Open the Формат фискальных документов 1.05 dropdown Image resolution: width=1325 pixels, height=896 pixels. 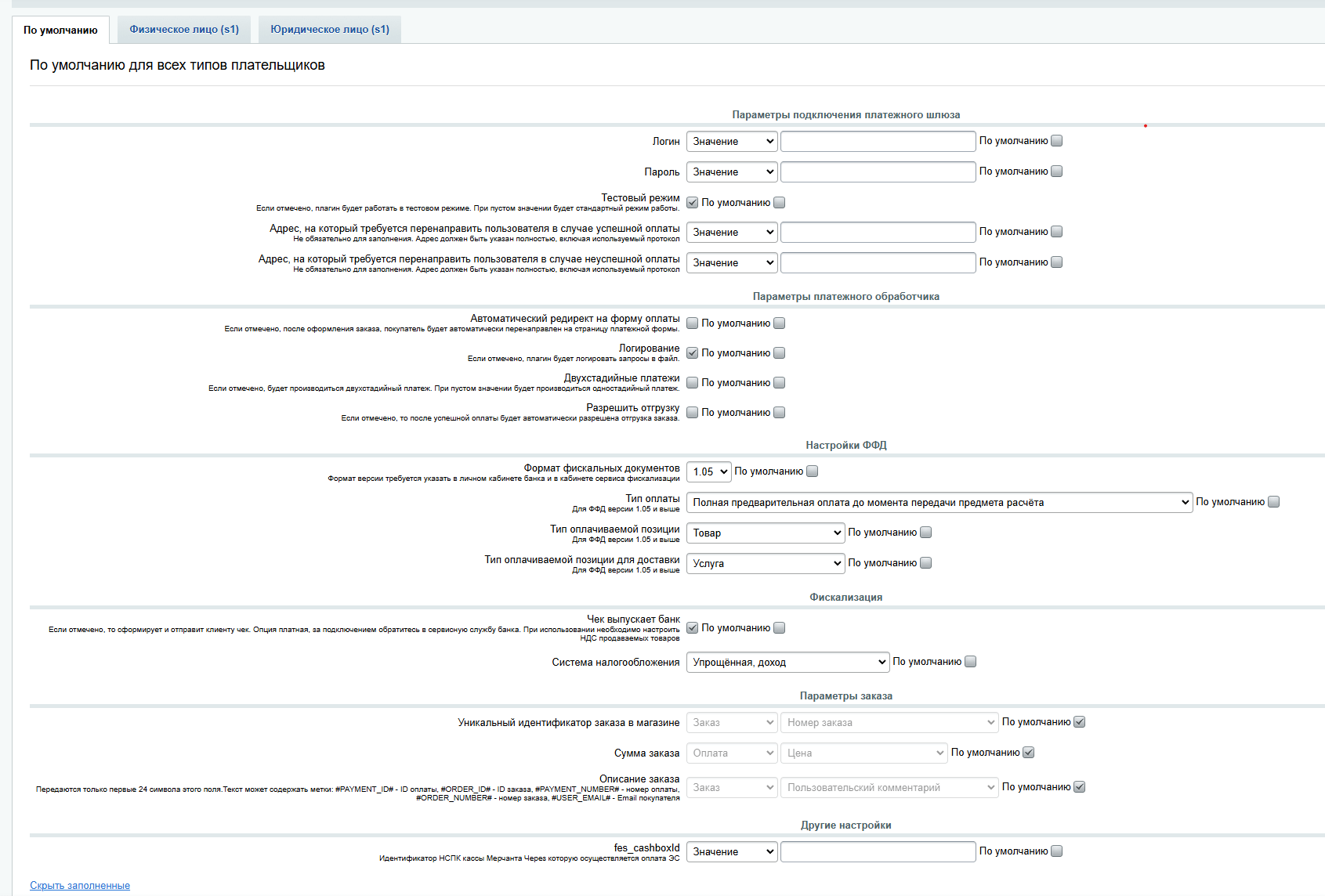pos(708,472)
